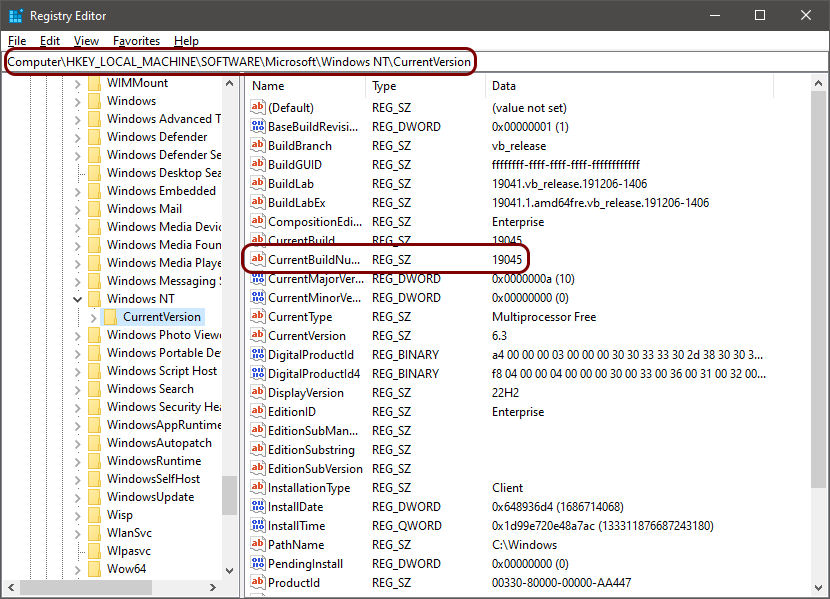Click the 22H2 DisplayVersion data
Image resolution: width=830 pixels, height=599 pixels.
tap(505, 393)
